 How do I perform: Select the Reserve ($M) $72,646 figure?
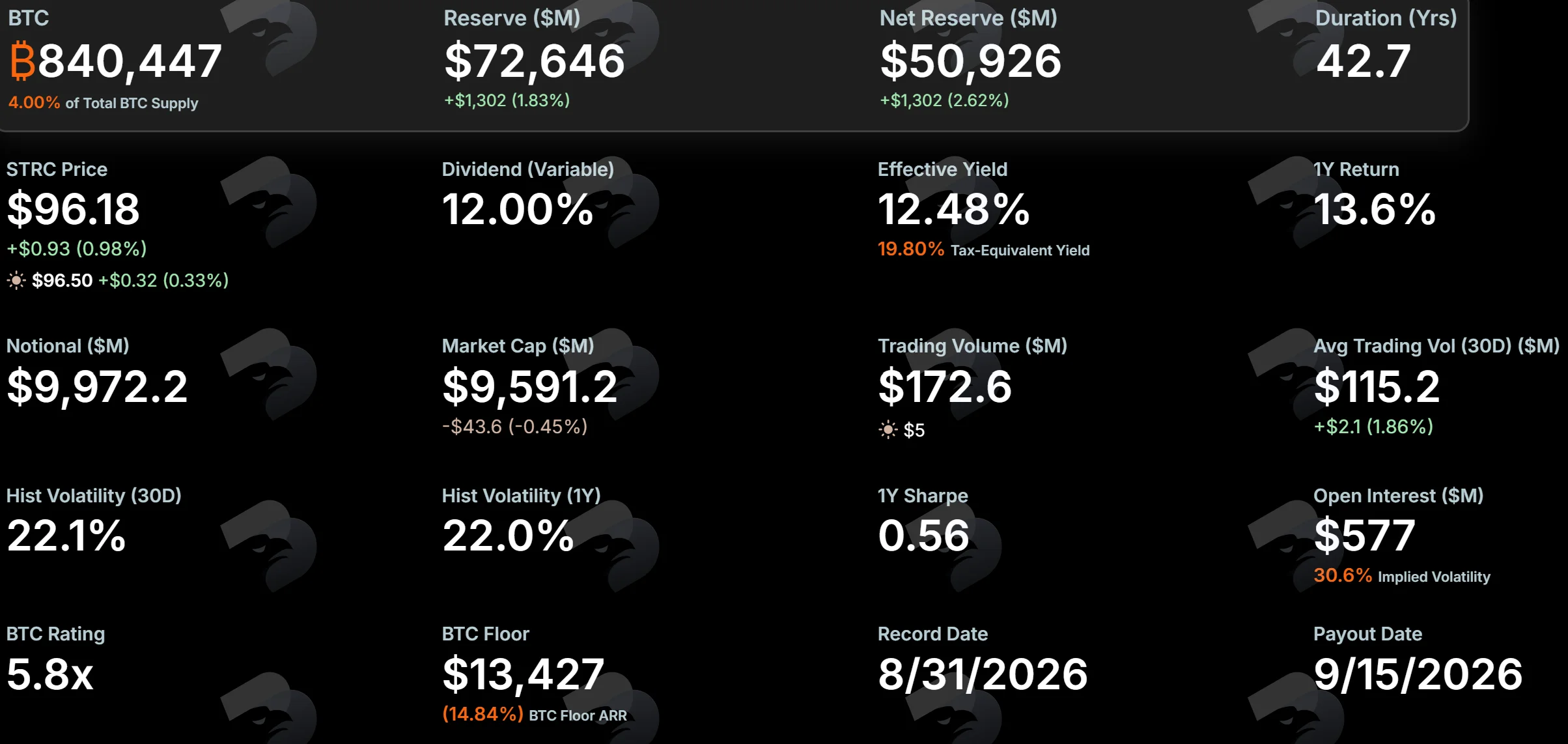coord(535,61)
